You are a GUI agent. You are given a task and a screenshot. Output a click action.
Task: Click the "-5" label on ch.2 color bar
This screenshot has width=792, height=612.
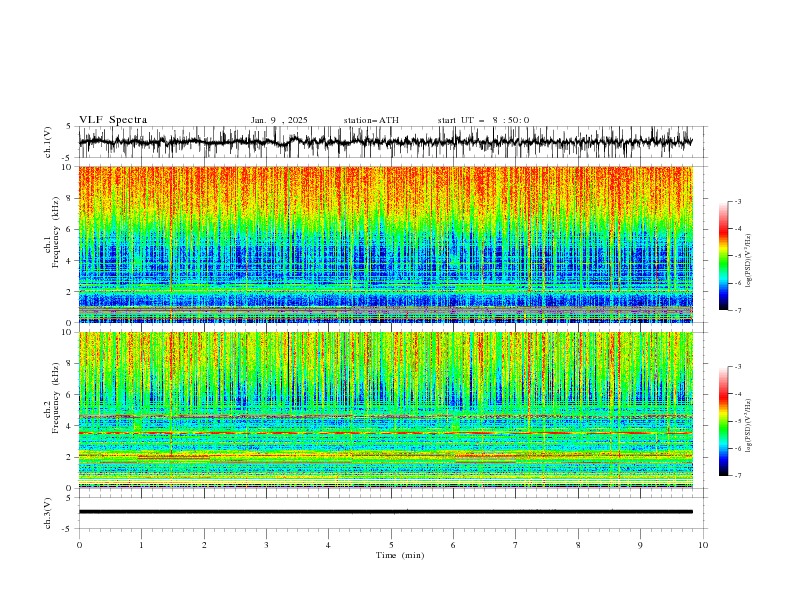click(738, 421)
